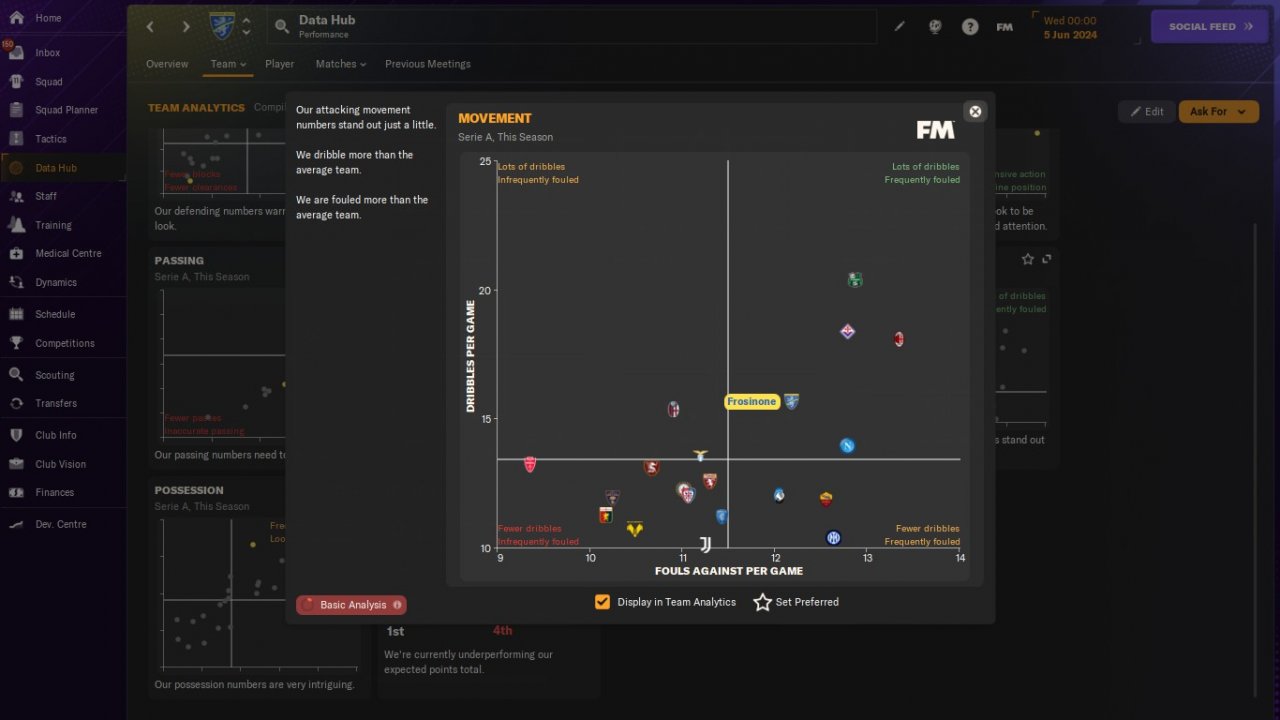Click the Passing mini chart thumbnail

(221, 365)
